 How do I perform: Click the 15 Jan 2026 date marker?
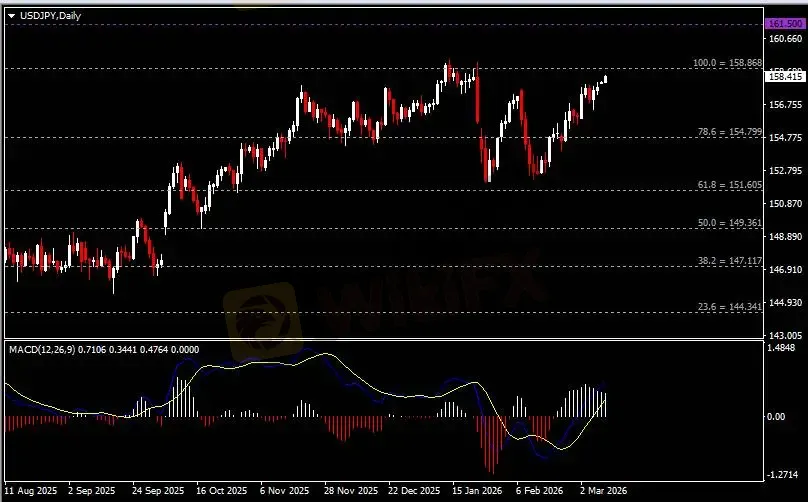[x=476, y=491]
